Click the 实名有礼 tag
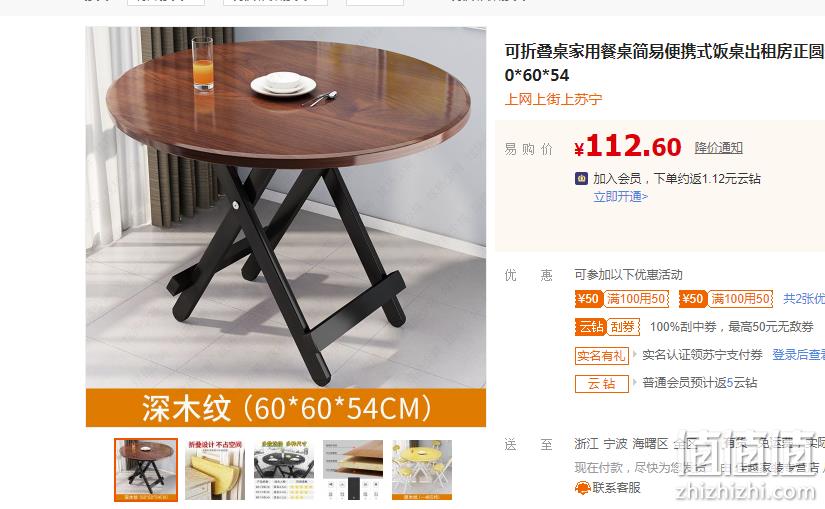The height and width of the screenshot is (509, 825). point(601,356)
